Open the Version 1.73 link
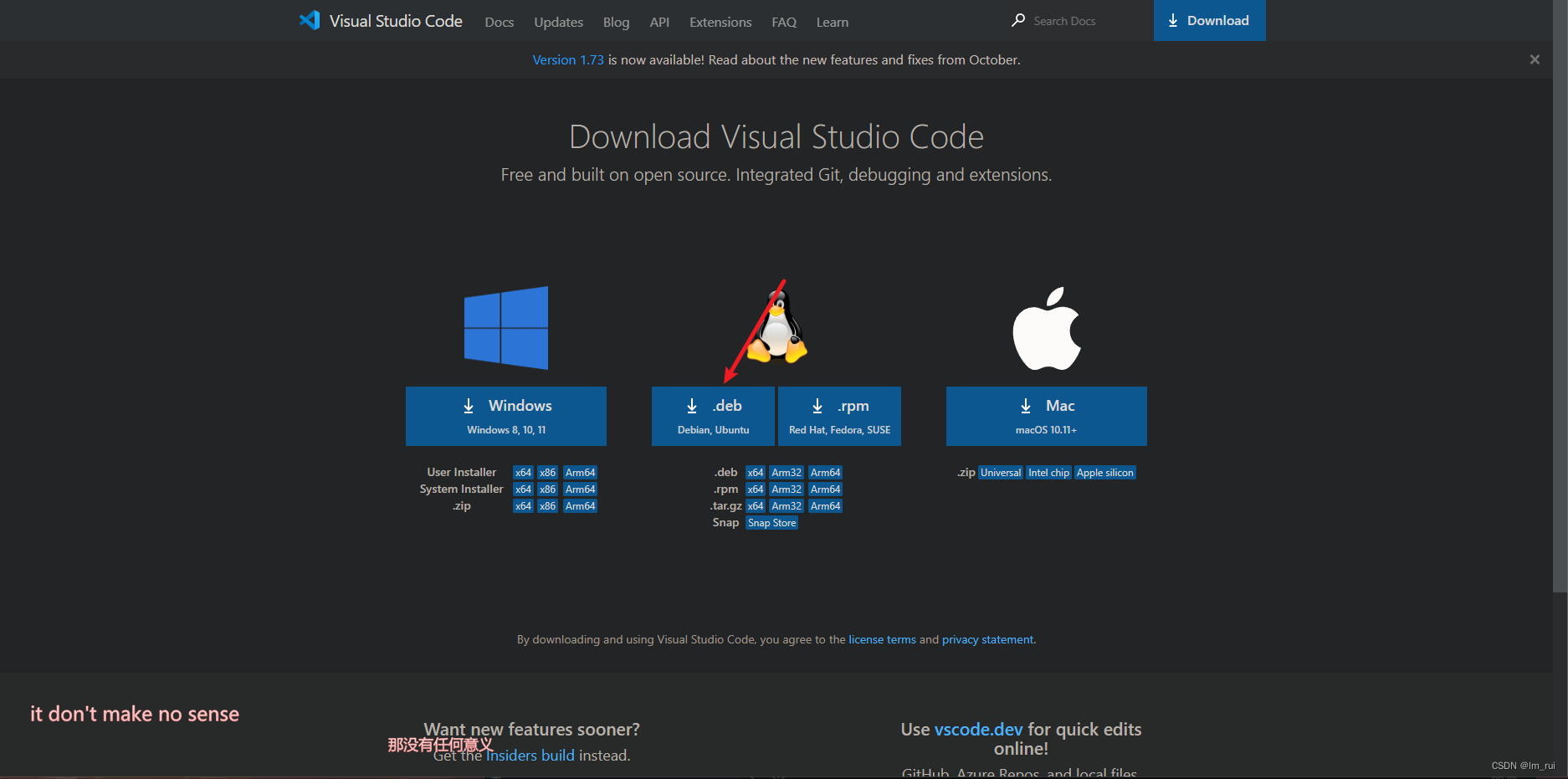1568x779 pixels. [x=568, y=59]
